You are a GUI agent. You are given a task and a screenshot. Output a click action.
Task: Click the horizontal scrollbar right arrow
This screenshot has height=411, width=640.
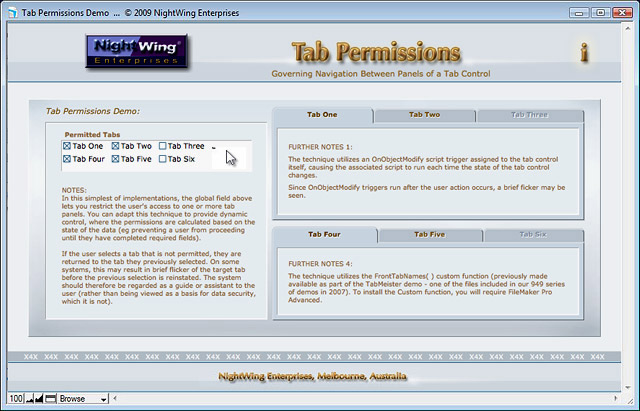[616, 398]
